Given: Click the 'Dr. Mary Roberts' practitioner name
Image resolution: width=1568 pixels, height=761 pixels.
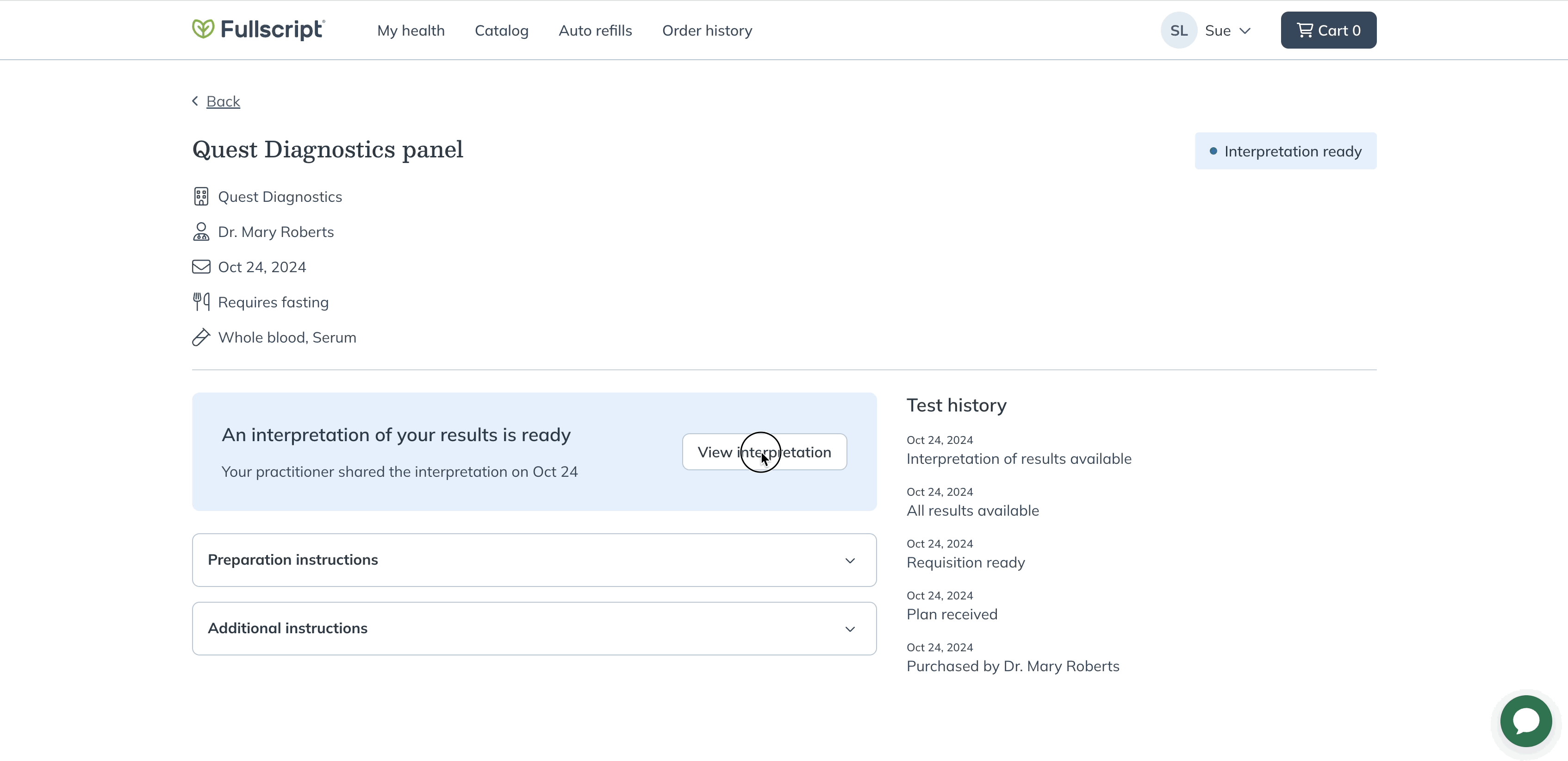Looking at the screenshot, I should (276, 232).
